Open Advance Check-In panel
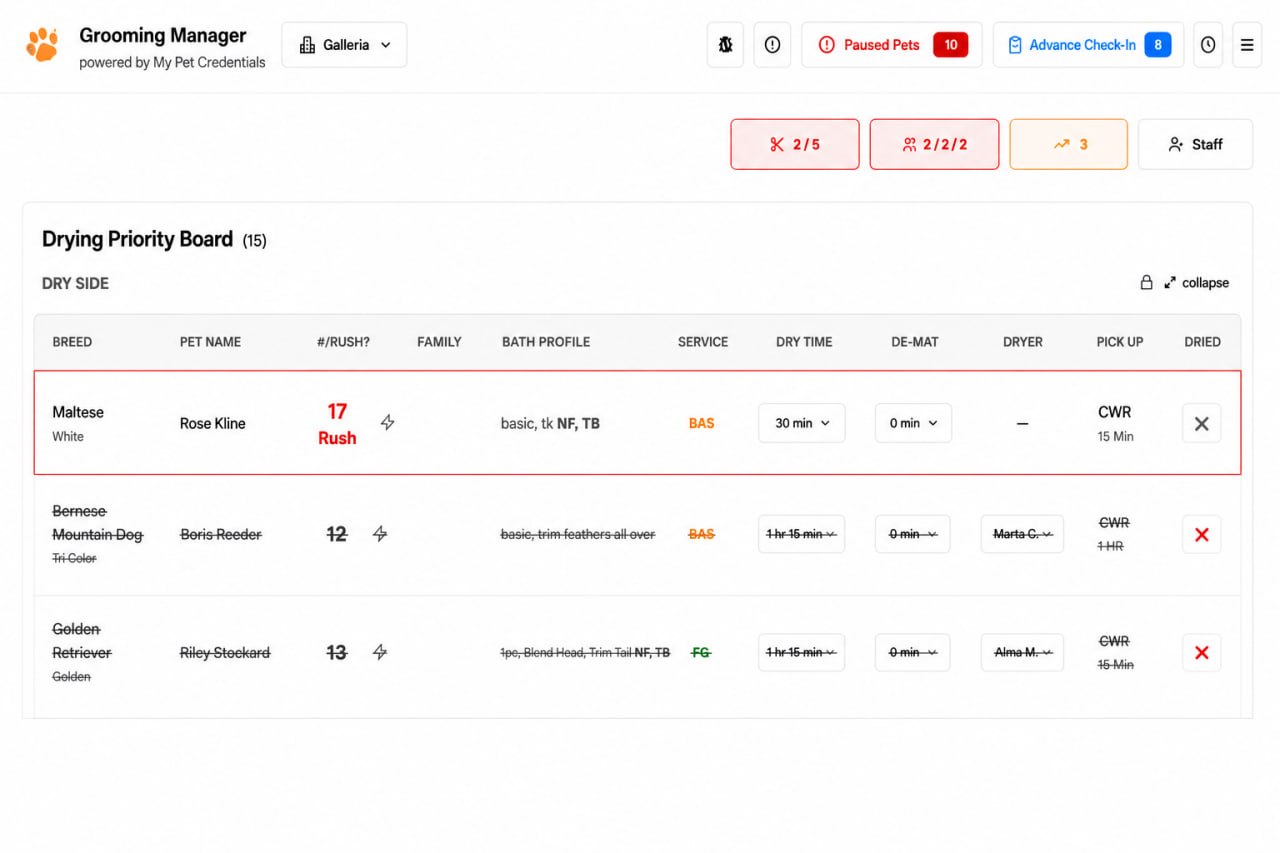This screenshot has width=1280, height=853. click(x=1088, y=45)
